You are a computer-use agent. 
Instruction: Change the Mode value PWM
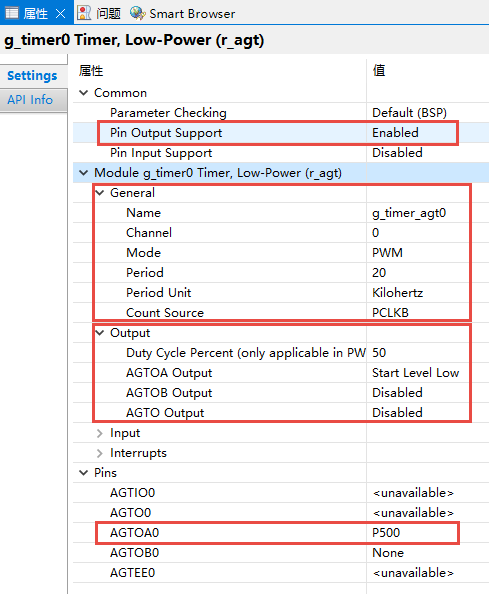(x=387, y=253)
